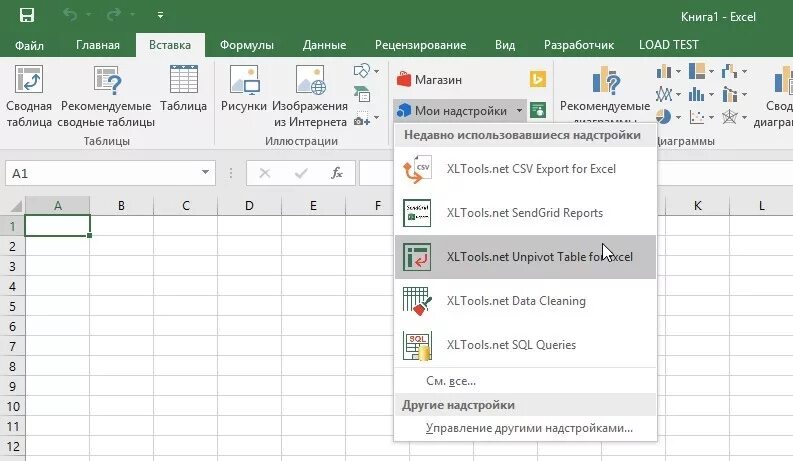The width and height of the screenshot is (793, 461).
Task: Expand the Мои надстройки dropdown arrow
Action: click(519, 110)
